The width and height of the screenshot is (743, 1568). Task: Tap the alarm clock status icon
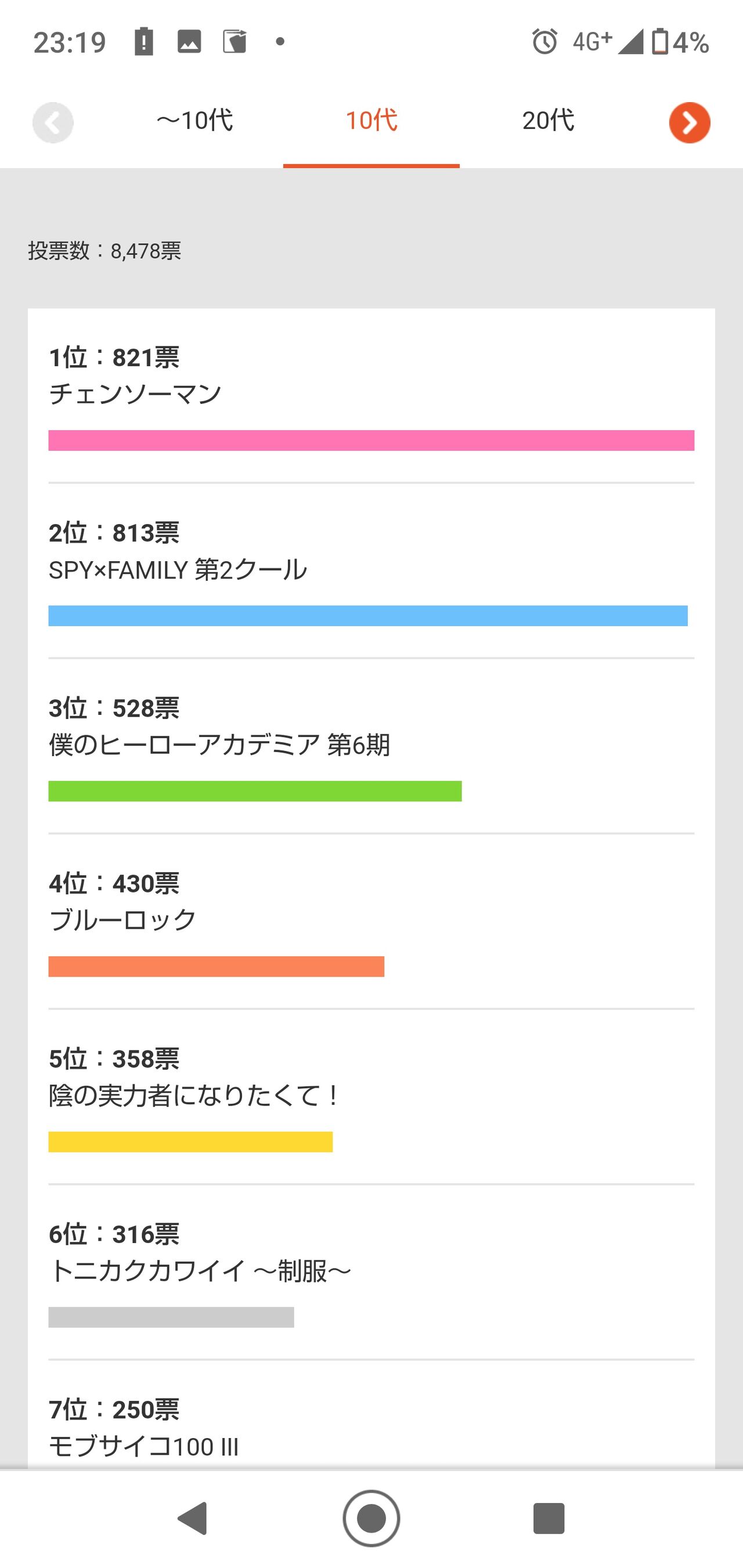tap(544, 41)
